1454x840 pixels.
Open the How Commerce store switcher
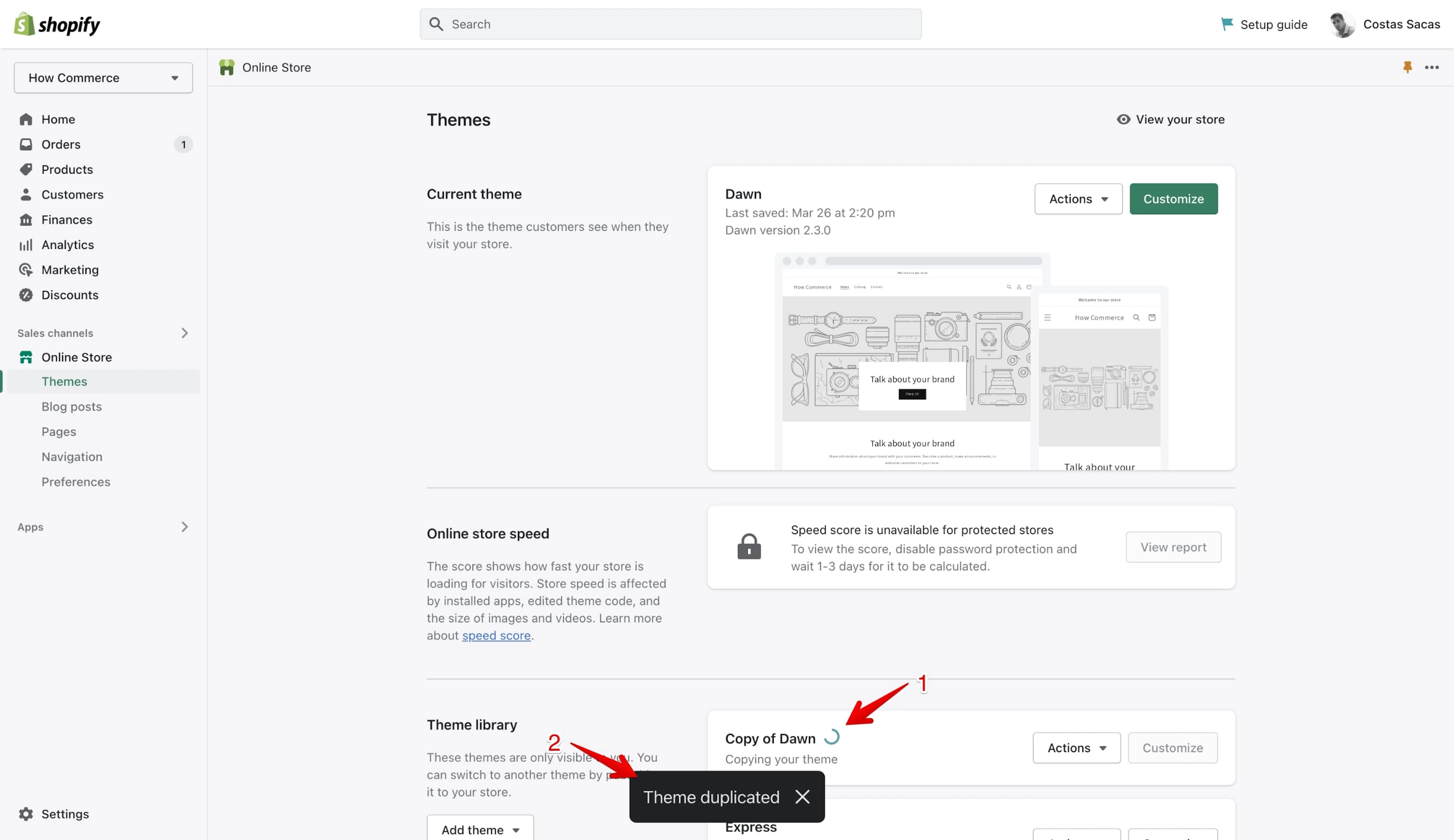click(x=104, y=78)
